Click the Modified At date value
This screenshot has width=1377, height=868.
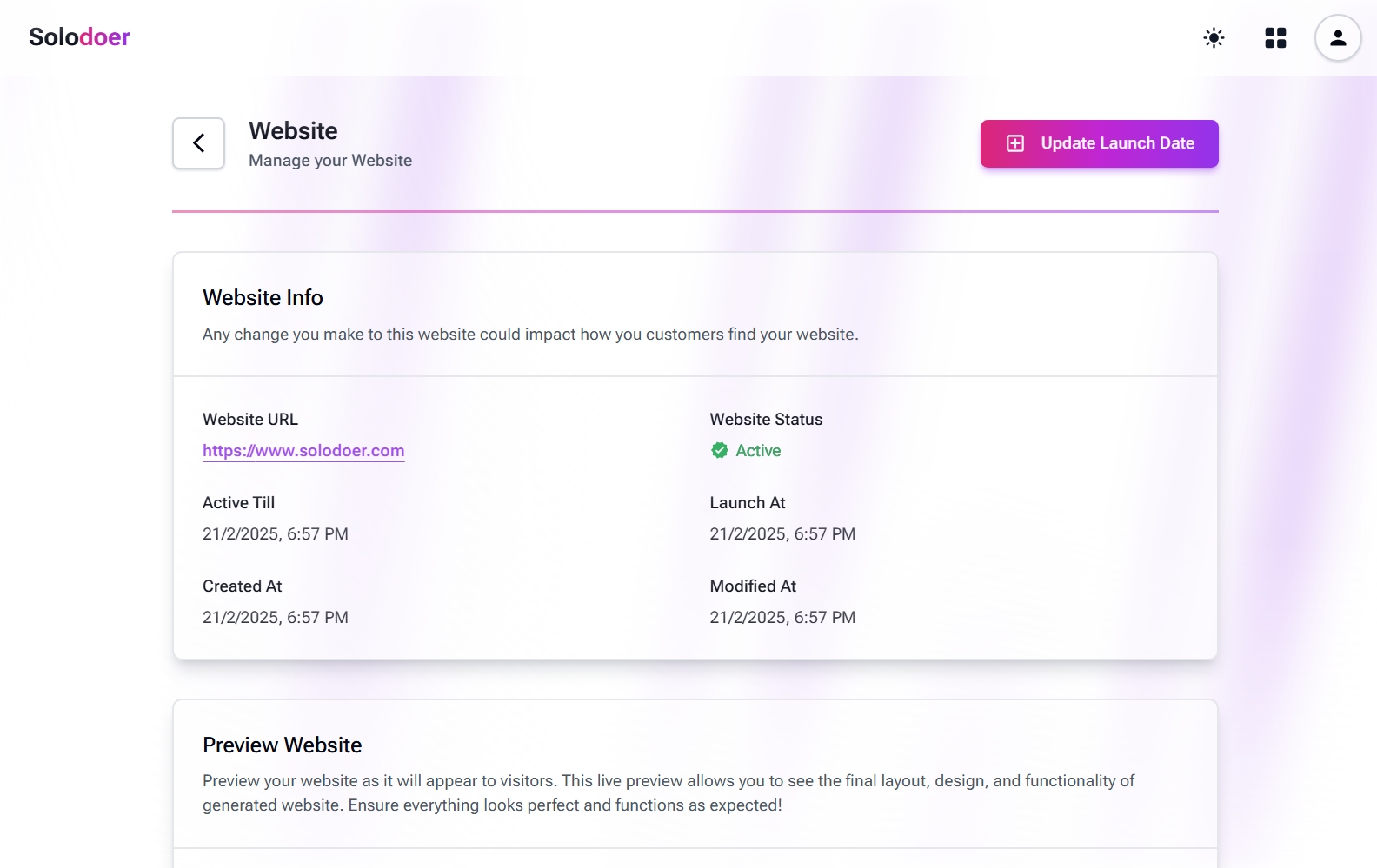point(782,618)
